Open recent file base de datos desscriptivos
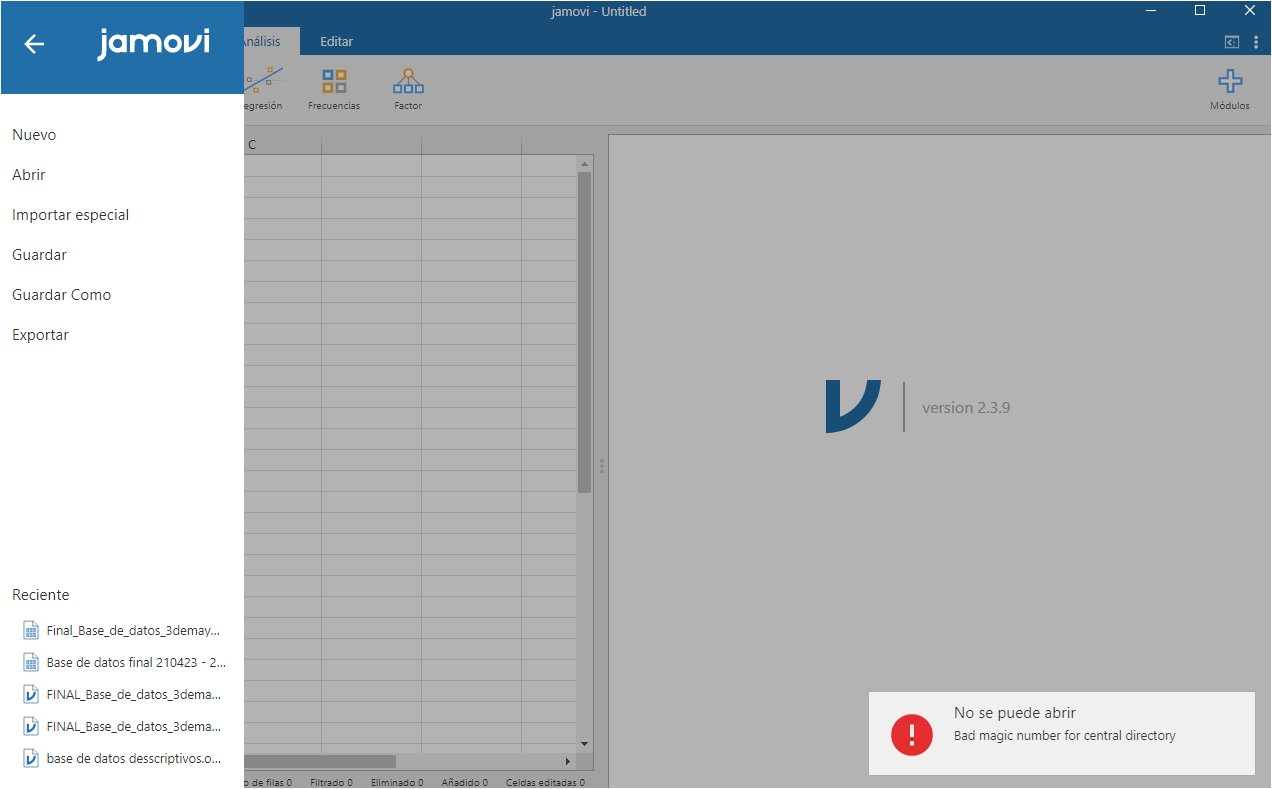Screen dimensions: 1272x789 (122, 758)
